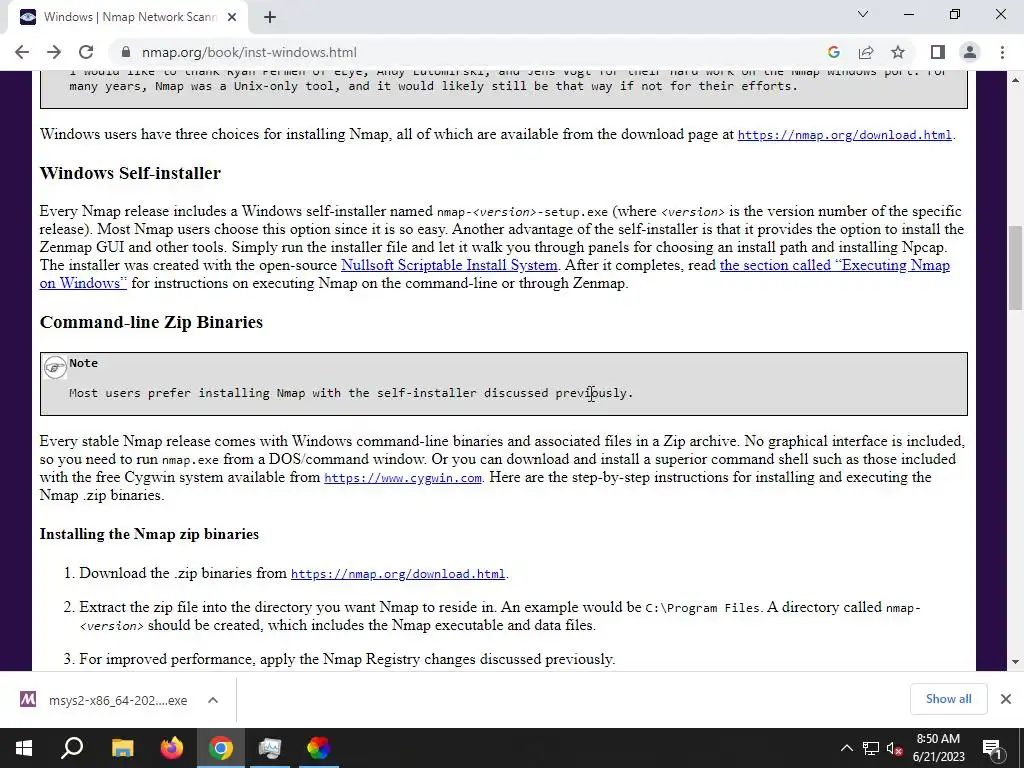This screenshot has height=768, width=1024.
Task: Show all downloads
Action: pos(948,699)
